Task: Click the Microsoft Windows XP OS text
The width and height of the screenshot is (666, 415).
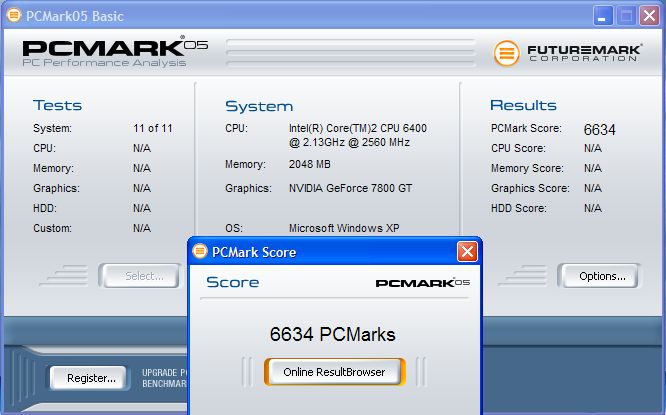Action: pos(344,228)
